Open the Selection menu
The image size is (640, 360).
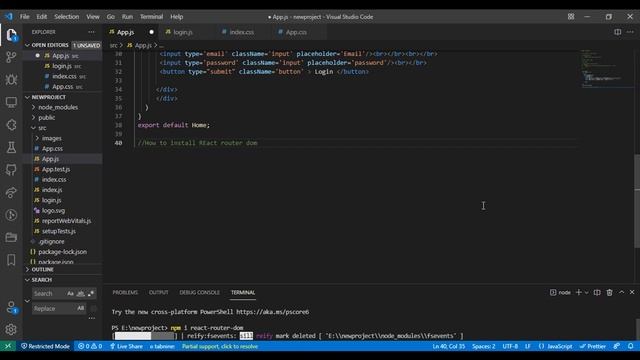pos(67,17)
